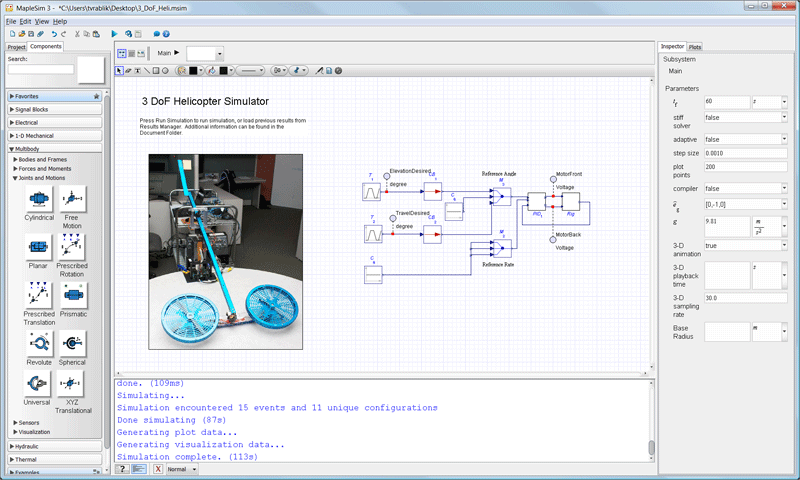Image resolution: width=800 pixels, height=480 pixels.
Task: Open the View menu
Action: point(41,21)
